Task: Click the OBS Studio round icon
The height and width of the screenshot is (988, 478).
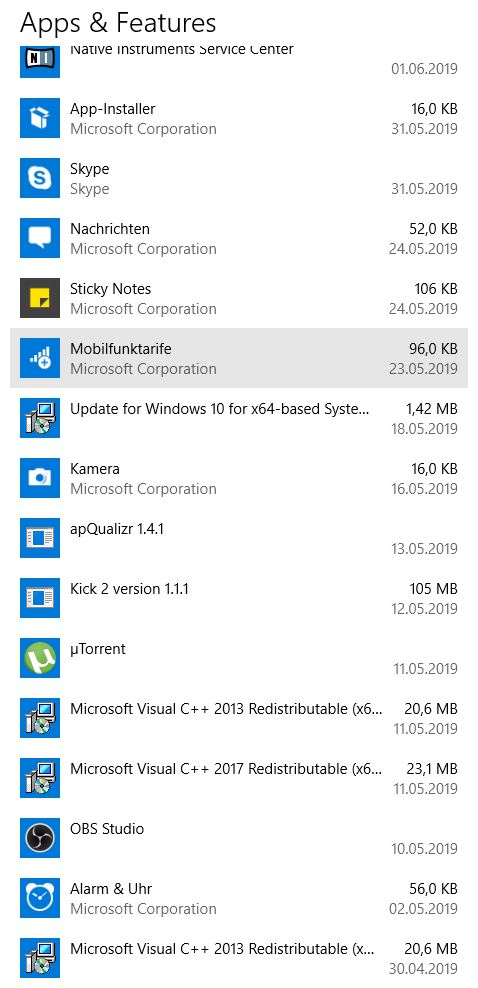Action: (x=40, y=838)
